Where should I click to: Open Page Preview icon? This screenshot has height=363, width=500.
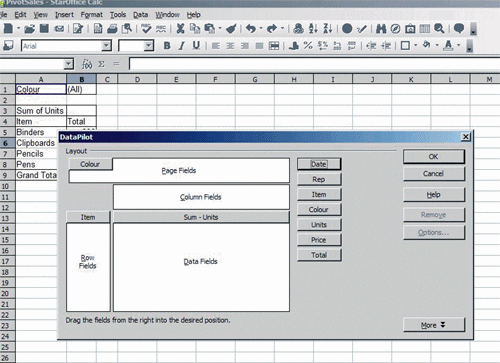tap(127, 29)
